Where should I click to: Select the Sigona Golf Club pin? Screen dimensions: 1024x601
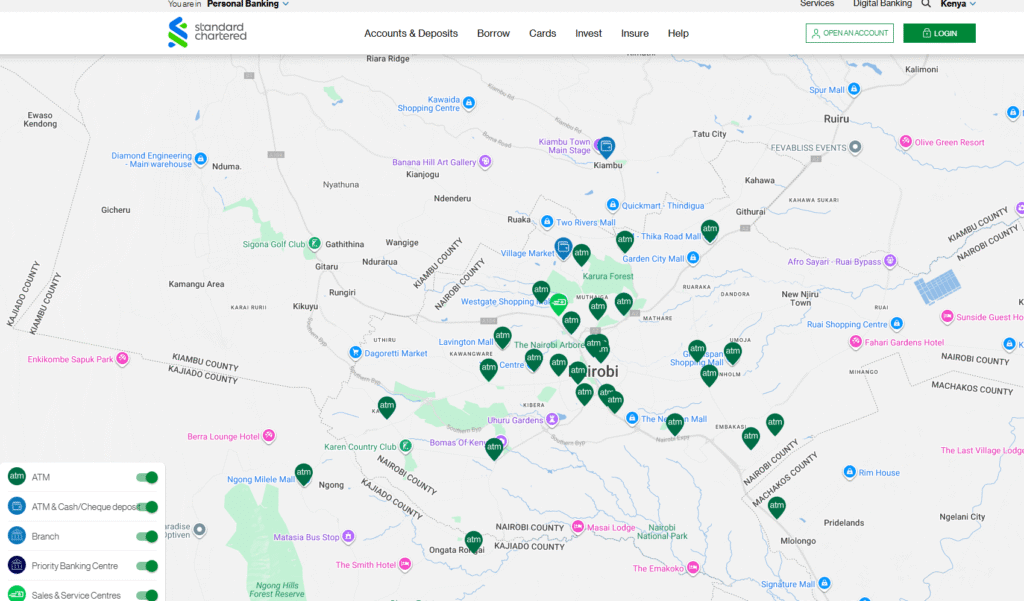pos(315,244)
